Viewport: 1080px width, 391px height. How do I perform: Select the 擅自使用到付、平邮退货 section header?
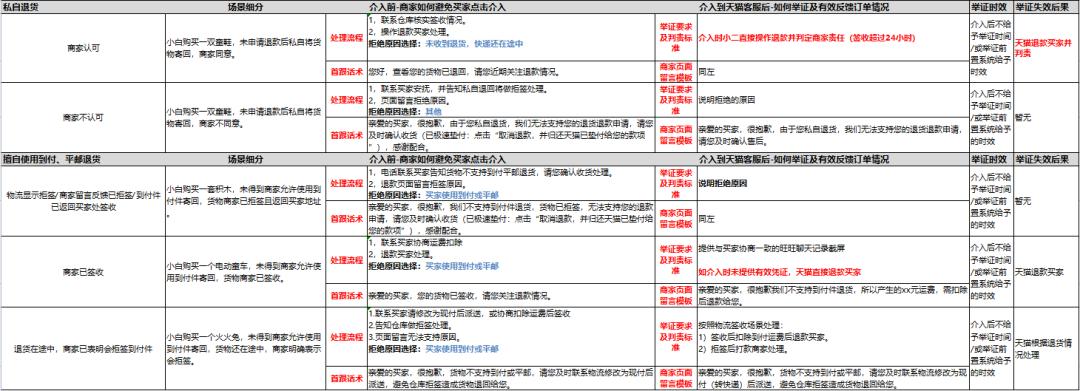click(x=83, y=160)
